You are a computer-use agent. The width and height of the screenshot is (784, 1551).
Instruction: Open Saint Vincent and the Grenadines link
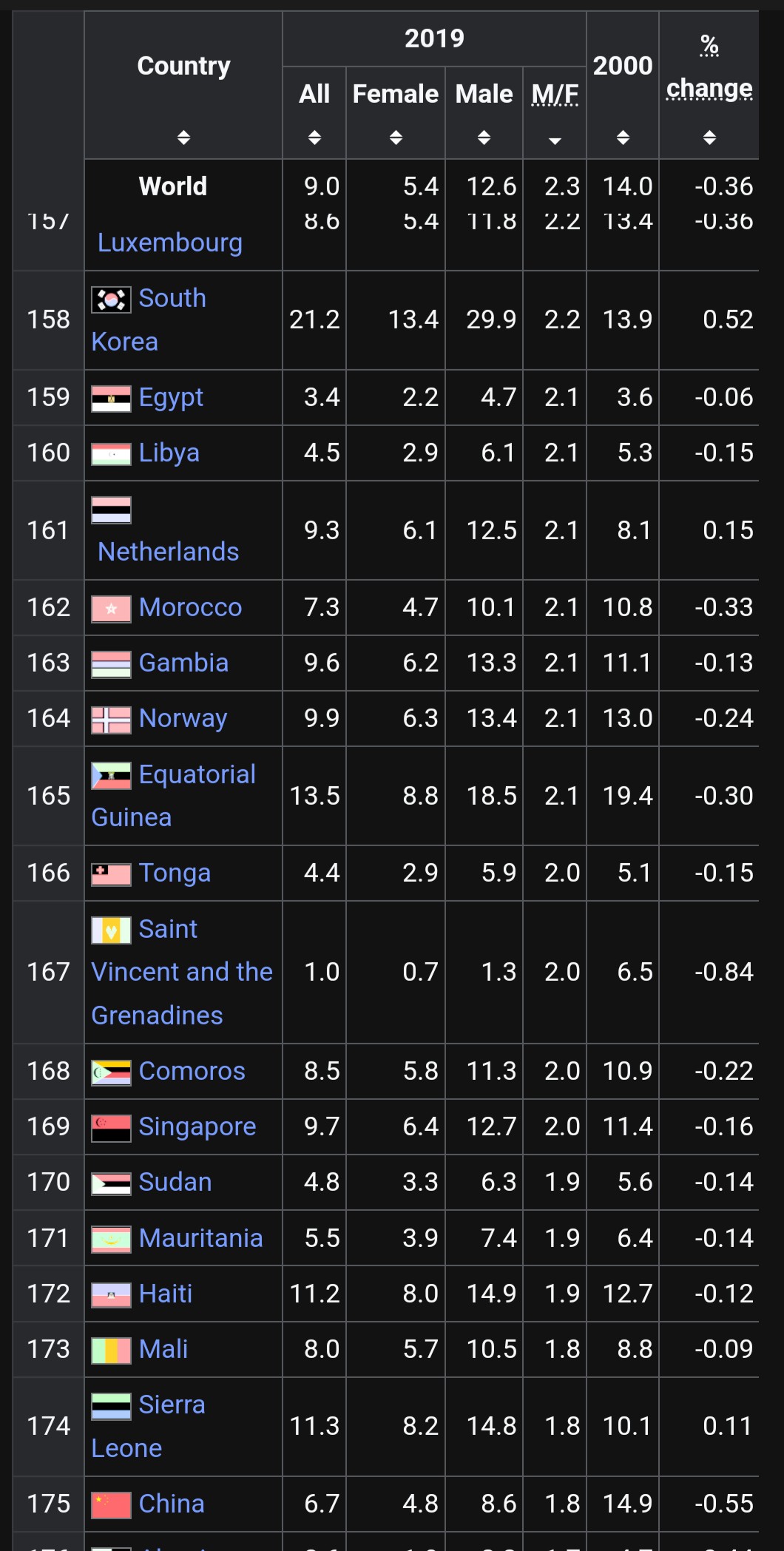pyautogui.click(x=182, y=972)
